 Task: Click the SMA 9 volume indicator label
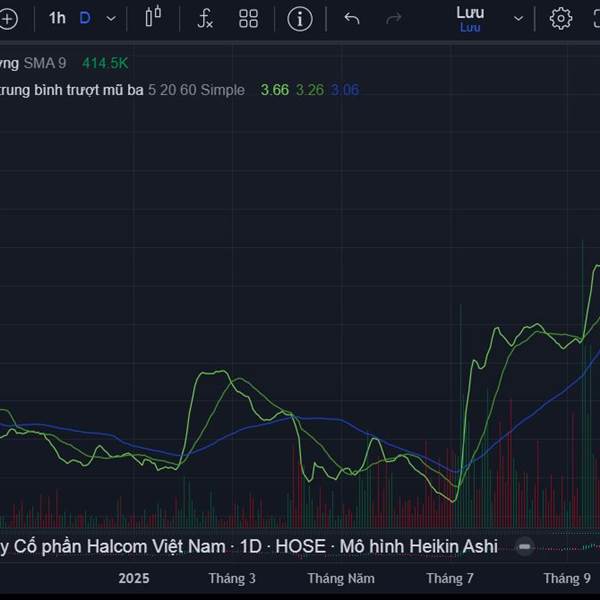[45, 63]
